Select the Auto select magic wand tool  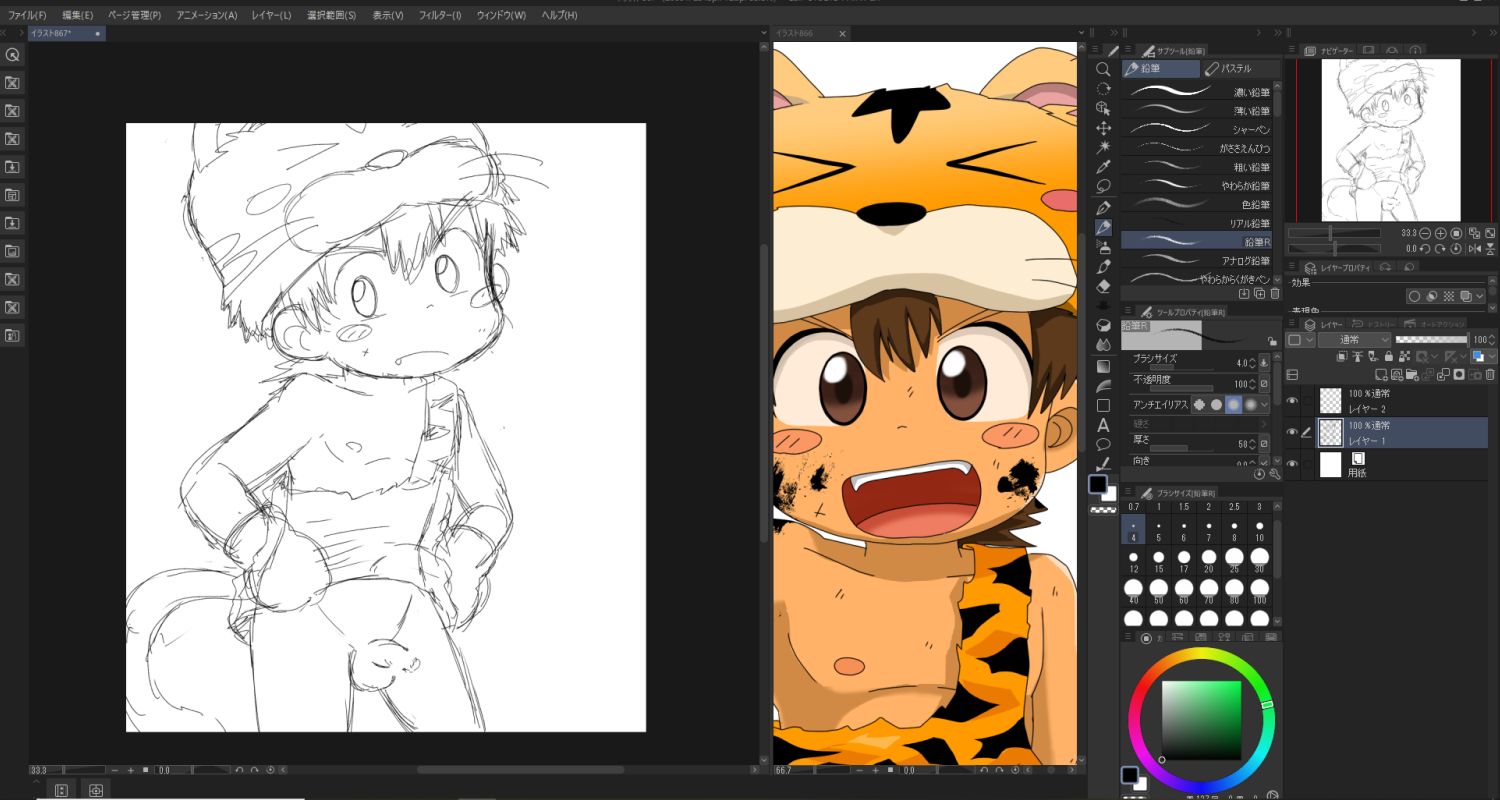click(x=1103, y=147)
